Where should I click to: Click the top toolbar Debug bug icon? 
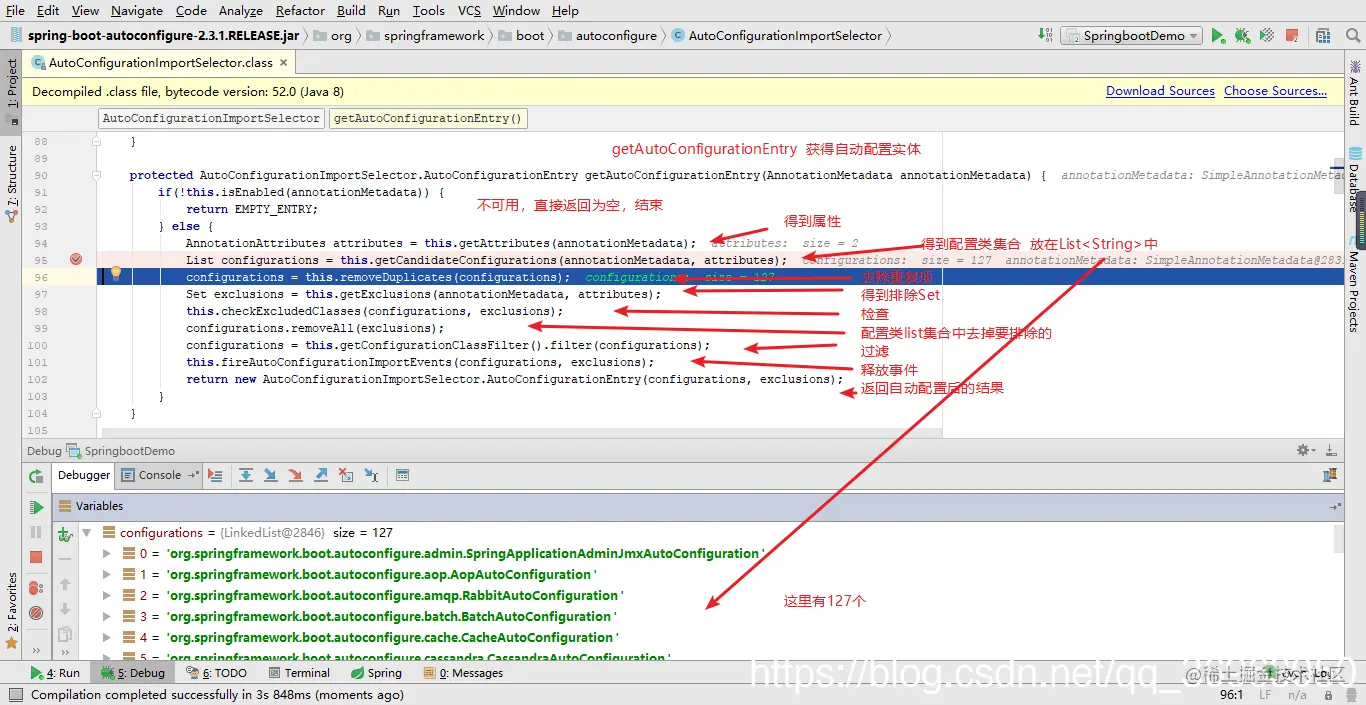(x=1242, y=35)
